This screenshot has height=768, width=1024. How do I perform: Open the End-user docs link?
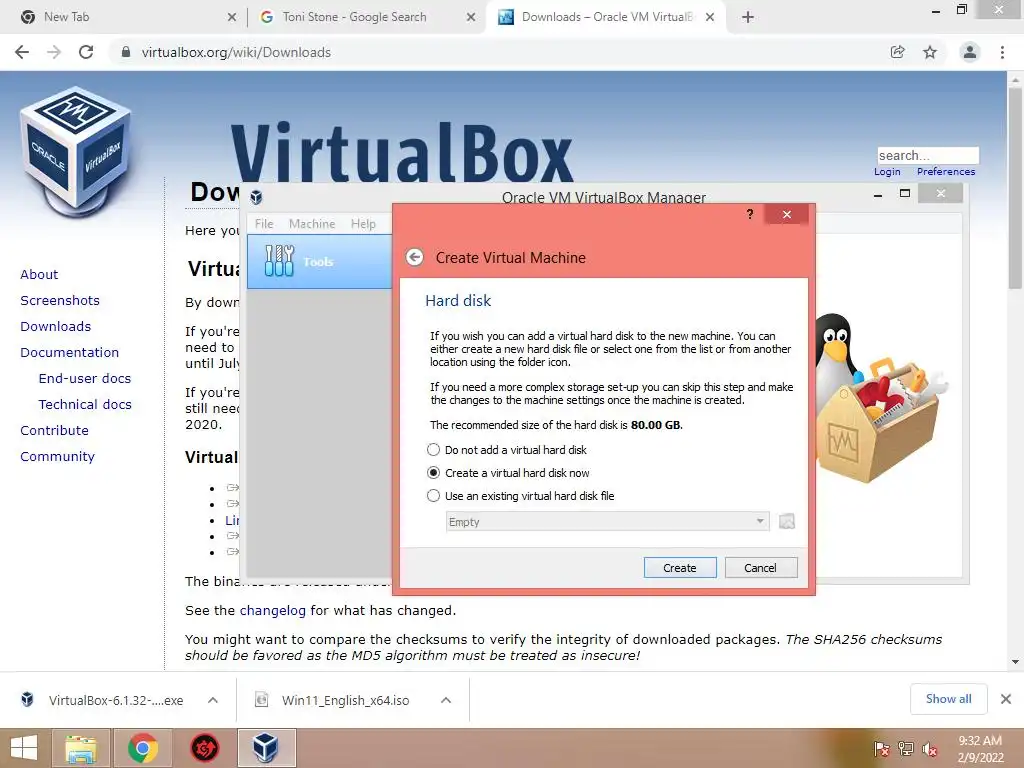click(x=85, y=379)
